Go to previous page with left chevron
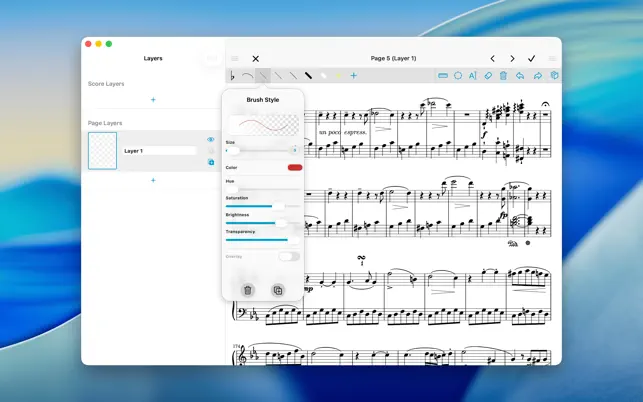 (x=493, y=59)
